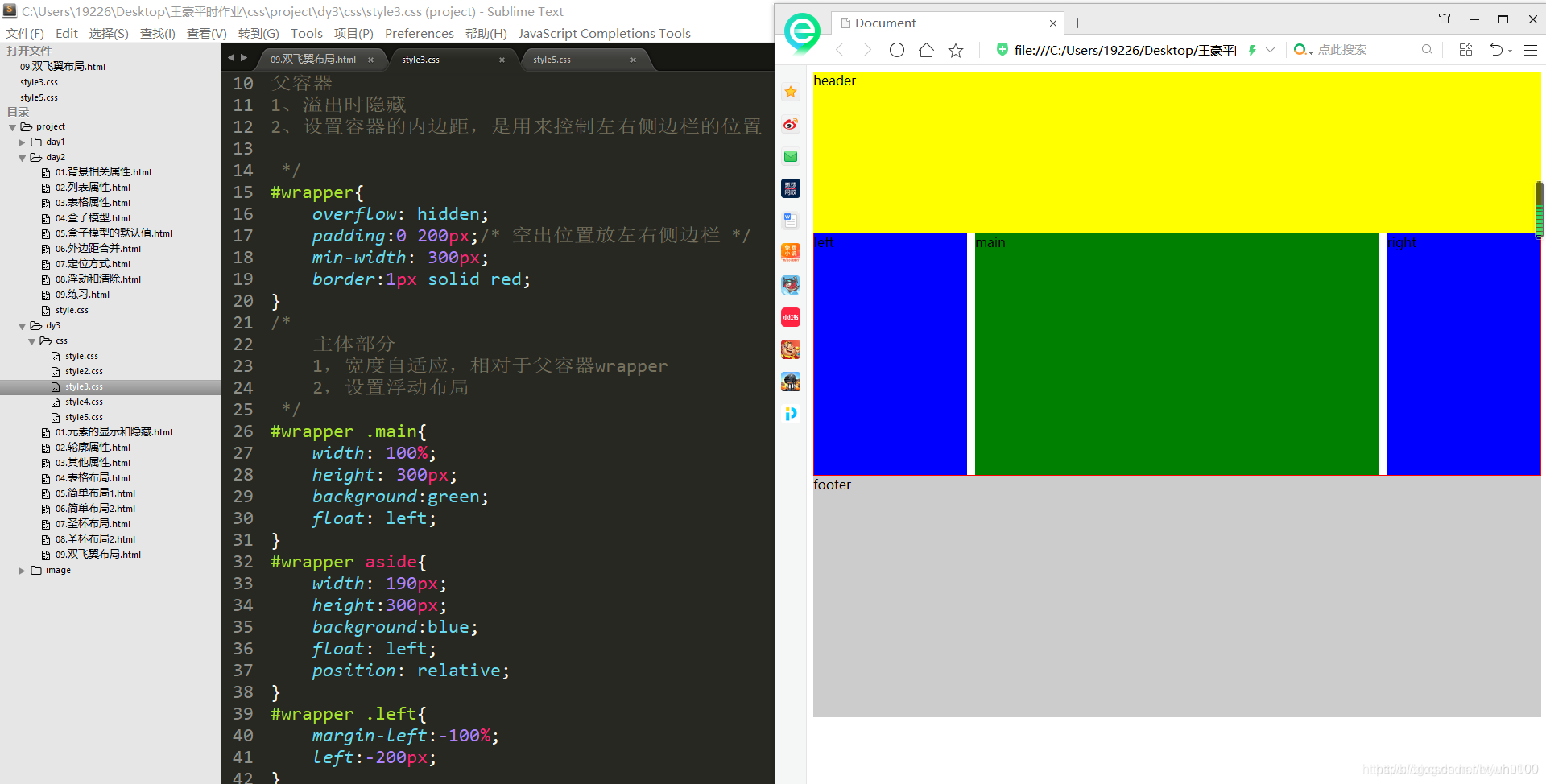Open a new browser tab with plus
This screenshot has height=784, width=1546.
click(x=1078, y=23)
